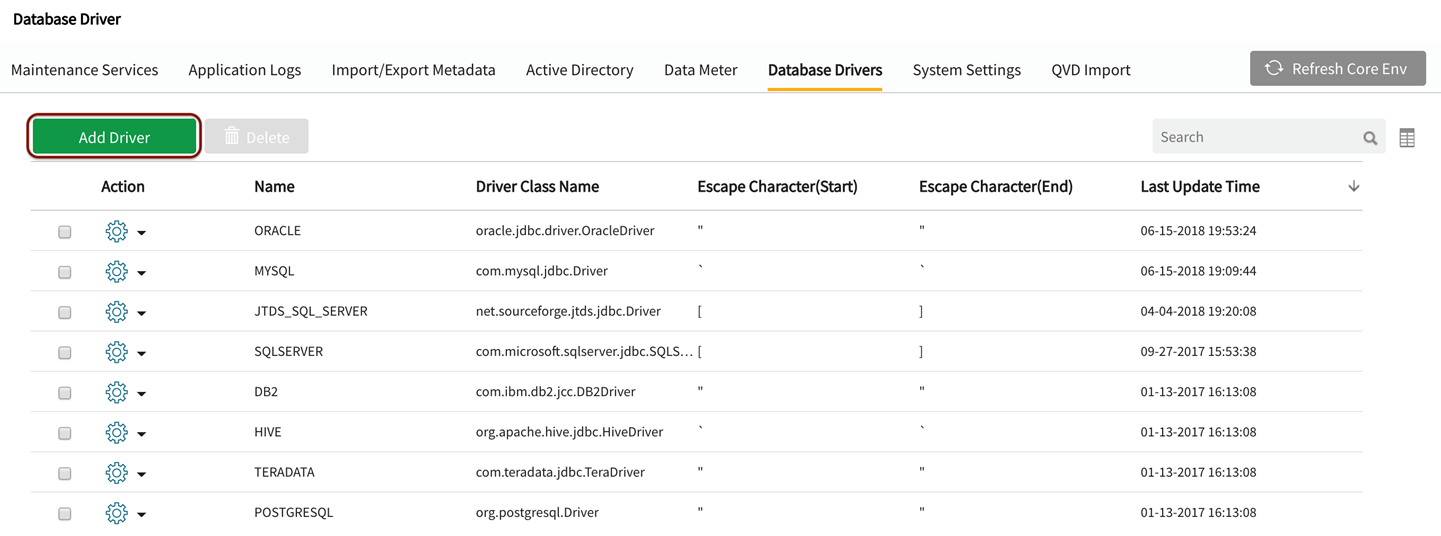Click the TERADATA name cell
This screenshot has height=536, width=1441.
click(x=285, y=472)
